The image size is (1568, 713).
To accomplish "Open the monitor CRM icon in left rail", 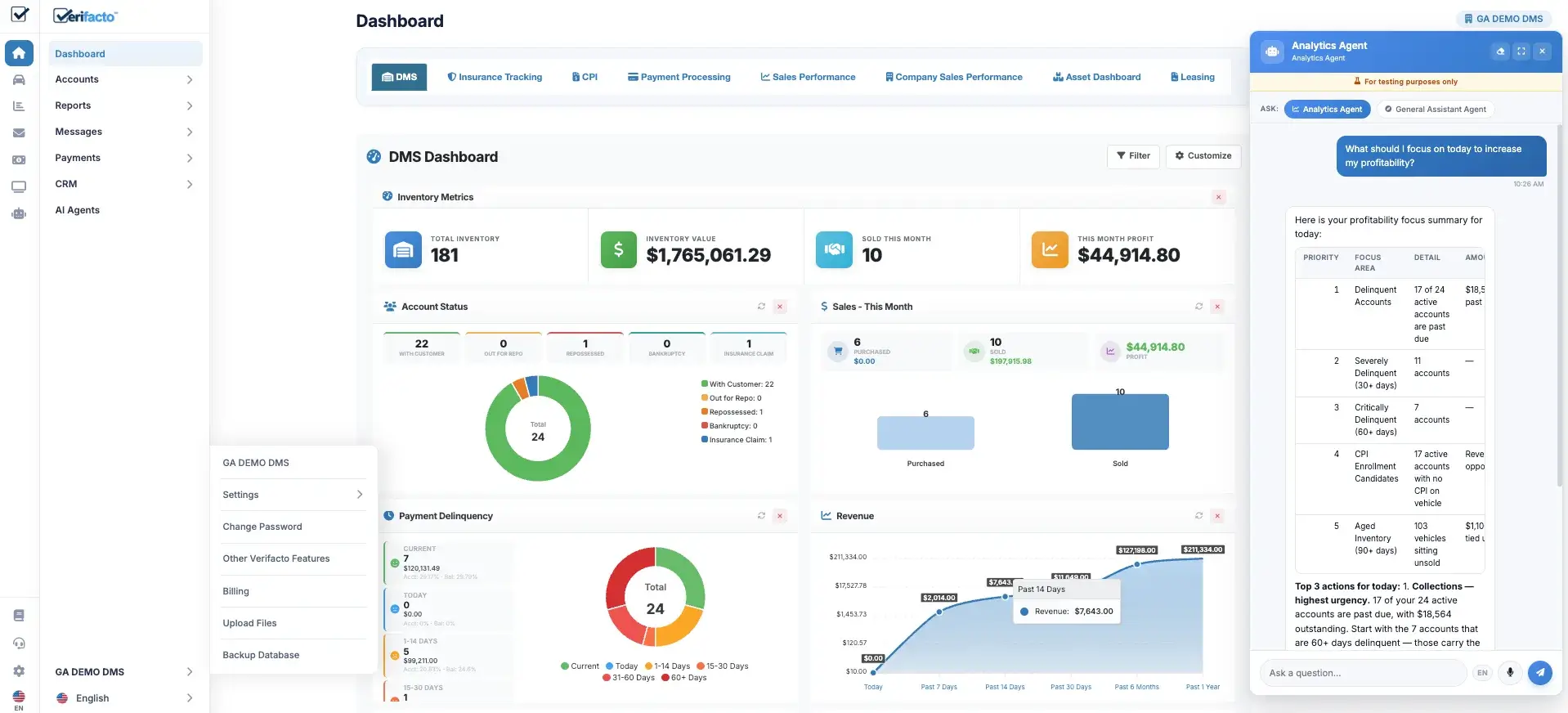I will click(19, 186).
